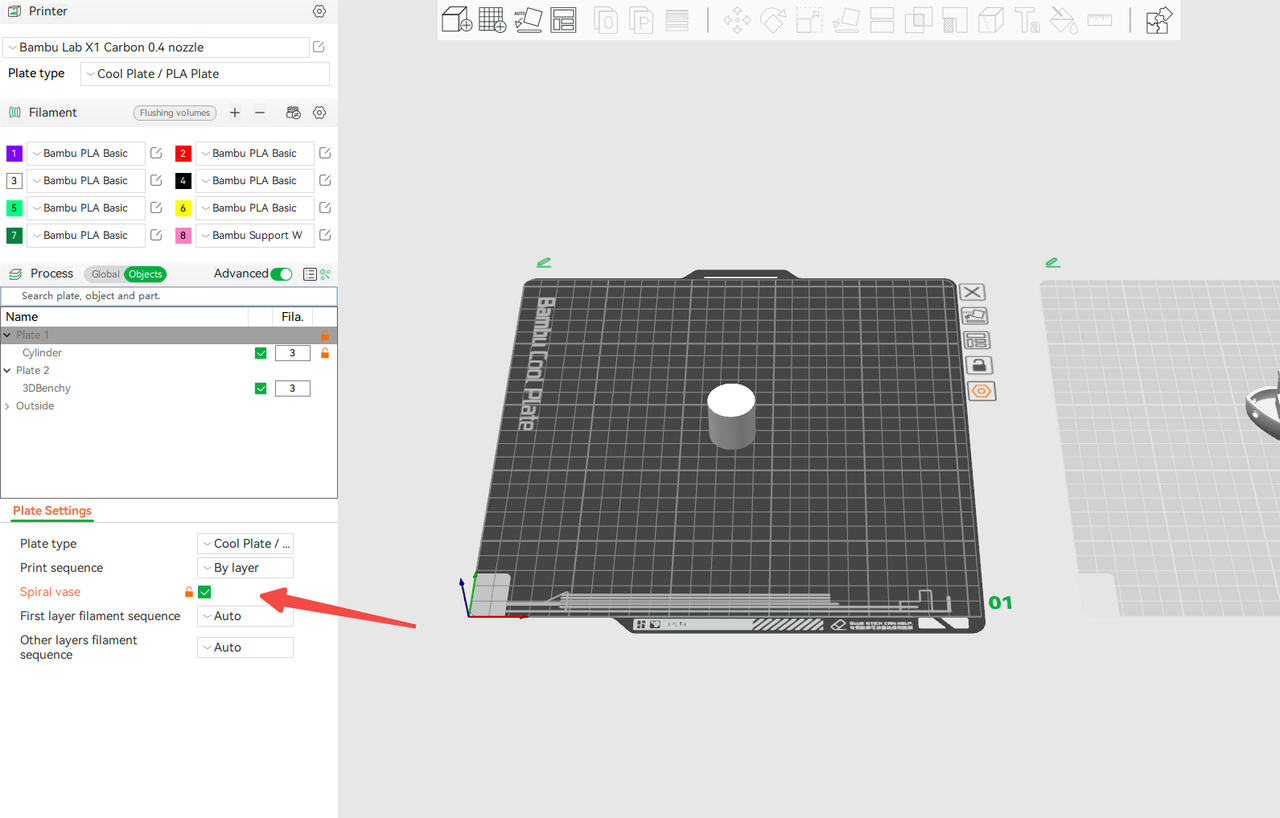Click plate 01 arrange side icon
Image resolution: width=1280 pixels, height=818 pixels.
(x=976, y=340)
